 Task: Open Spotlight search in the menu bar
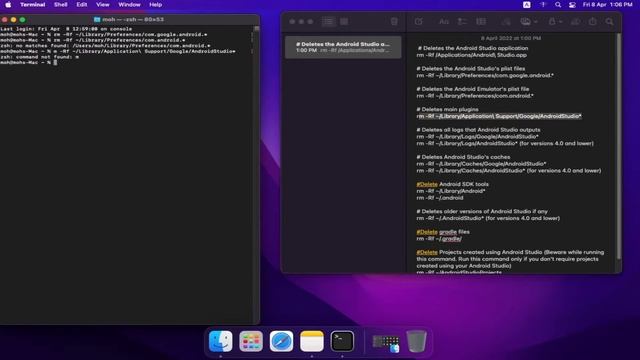[x=558, y=5]
